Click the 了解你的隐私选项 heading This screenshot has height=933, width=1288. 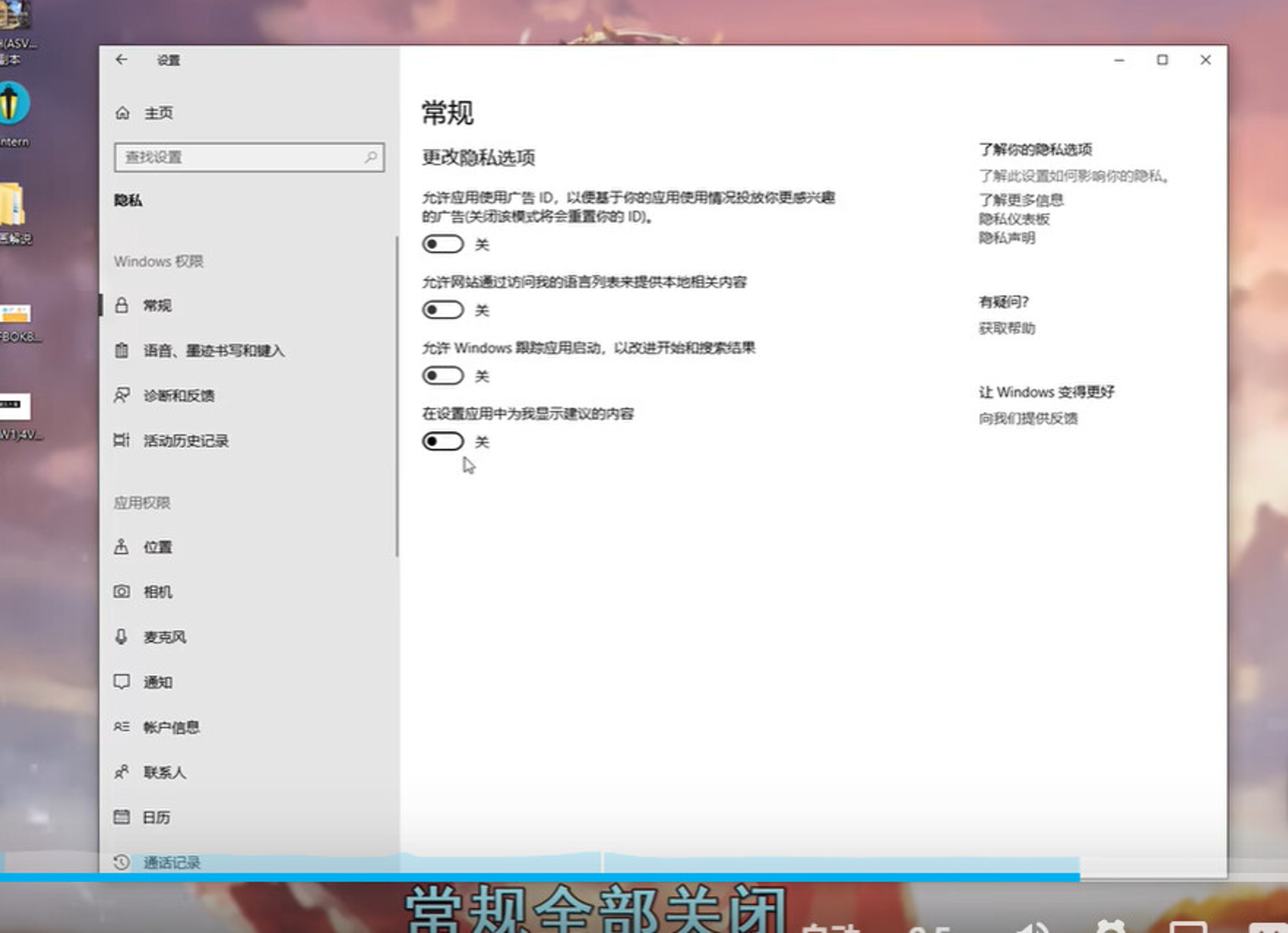point(1036,149)
